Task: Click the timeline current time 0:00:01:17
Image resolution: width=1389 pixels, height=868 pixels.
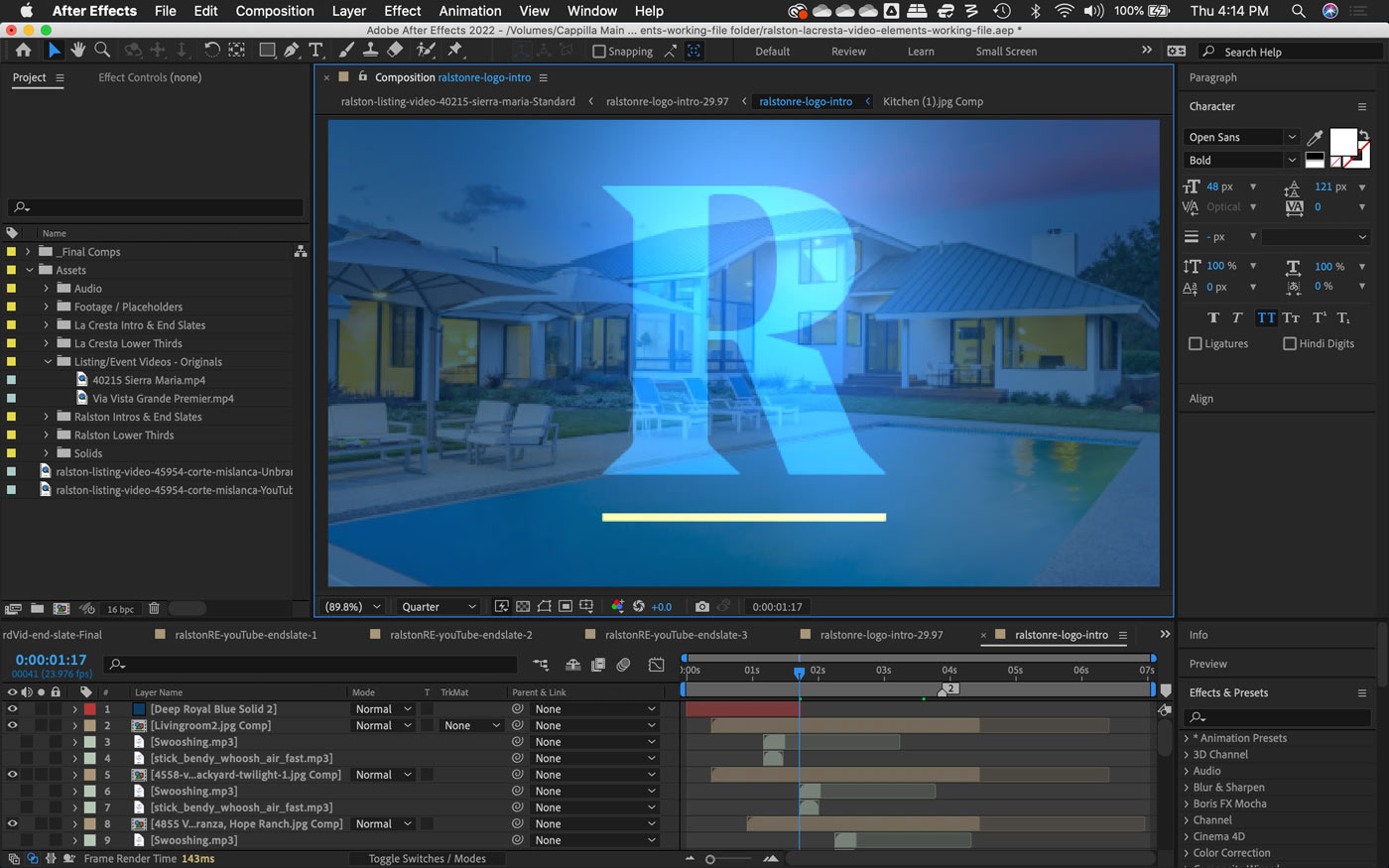Action: [51, 660]
